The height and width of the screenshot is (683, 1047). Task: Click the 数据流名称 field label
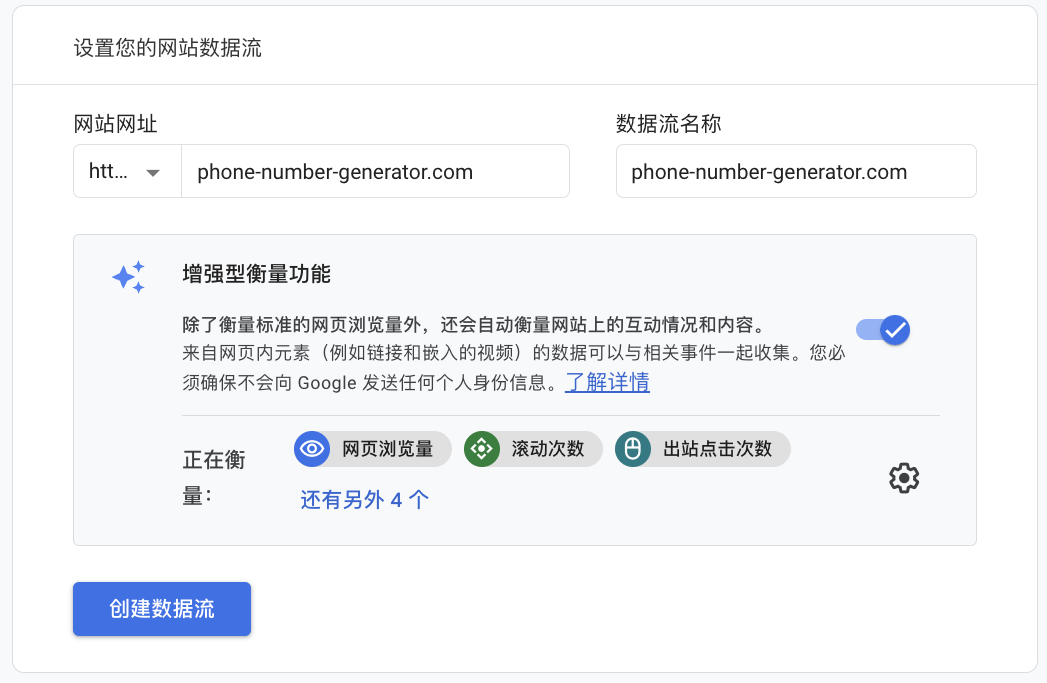(669, 124)
